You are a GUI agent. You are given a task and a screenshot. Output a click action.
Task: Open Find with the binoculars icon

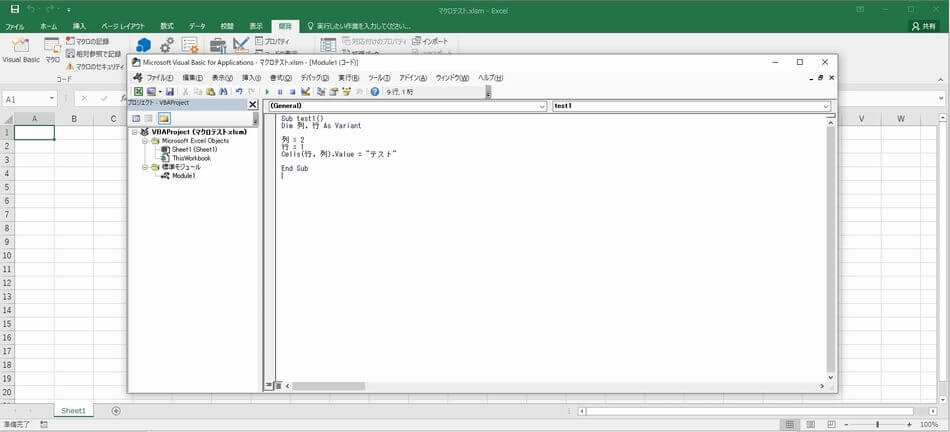tap(223, 91)
